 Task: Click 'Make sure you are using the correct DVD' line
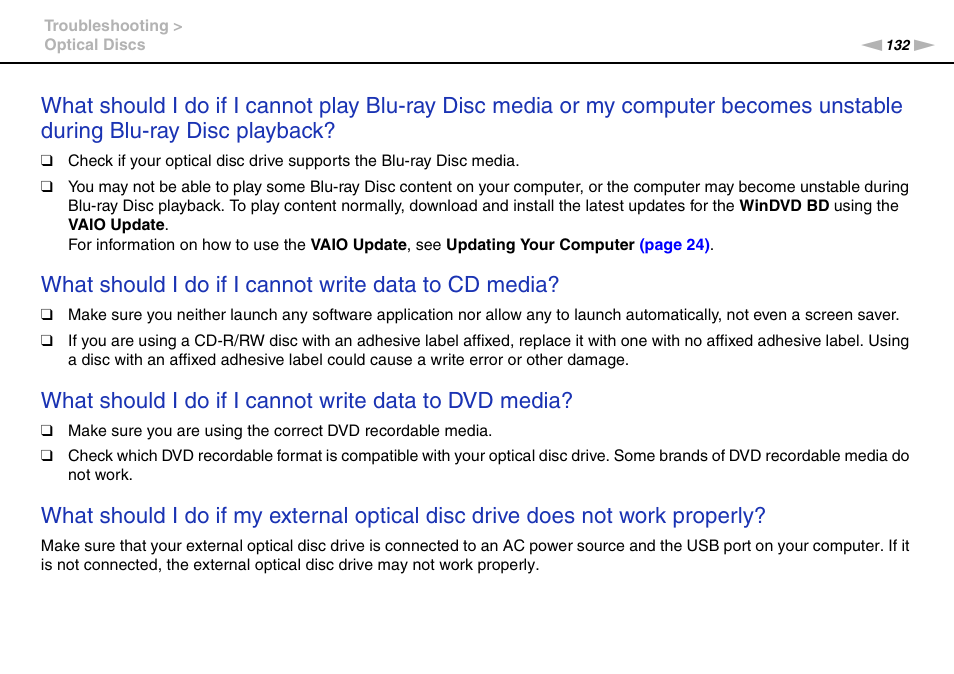pos(280,431)
